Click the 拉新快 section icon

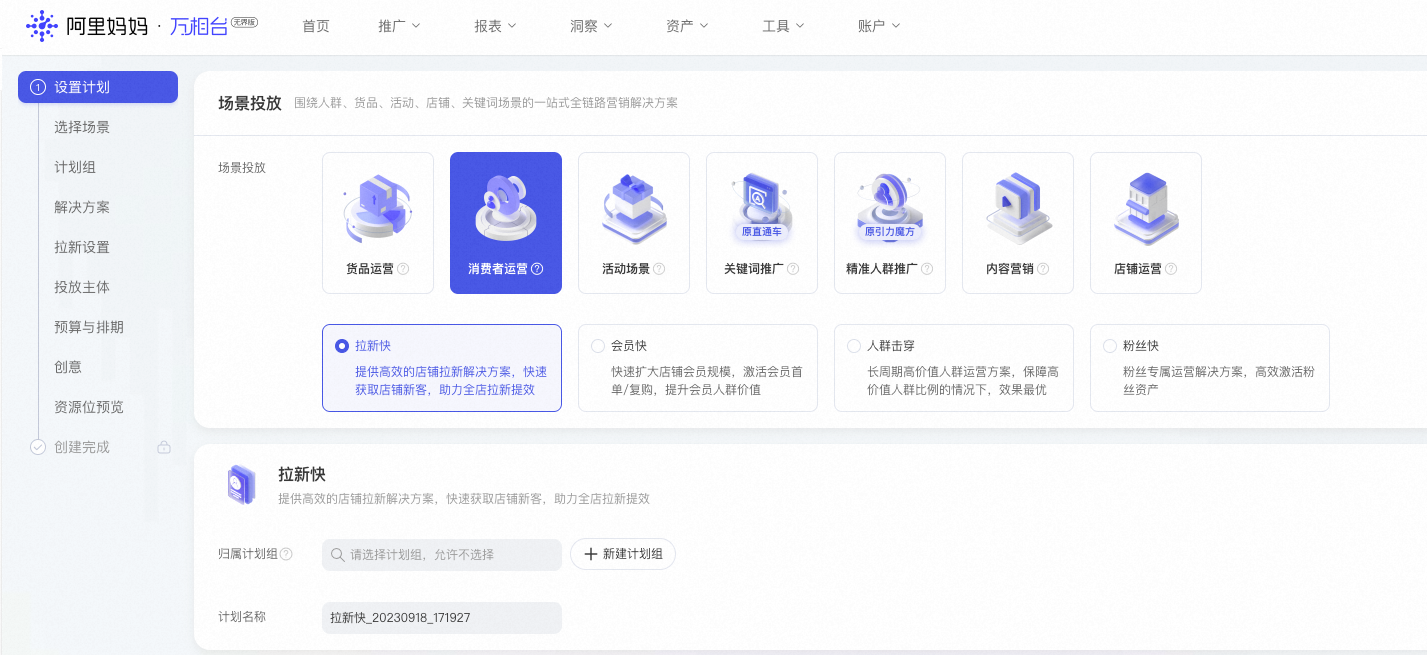[240, 485]
